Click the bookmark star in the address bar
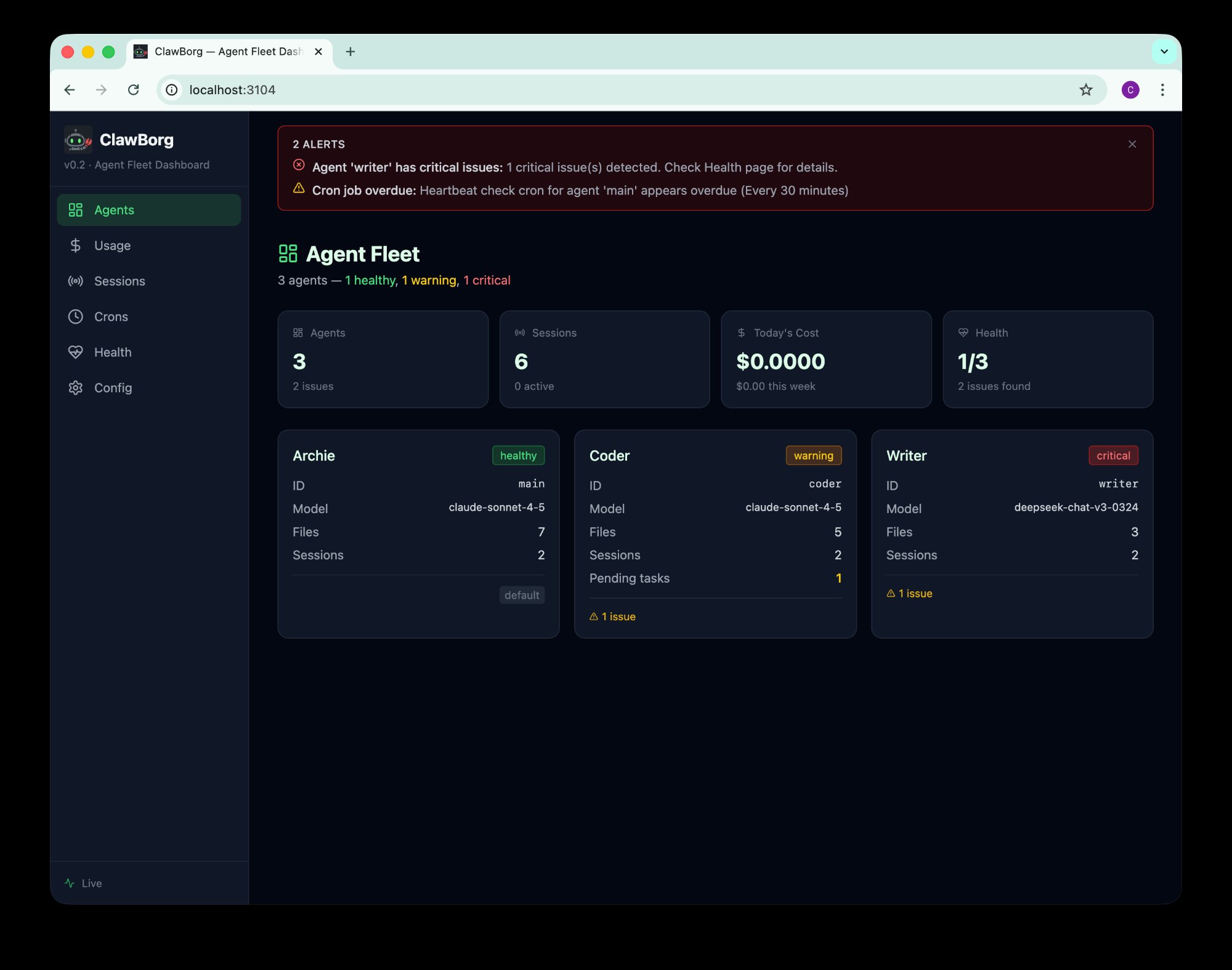Screen dimensions: 1232x970 [x=1086, y=90]
